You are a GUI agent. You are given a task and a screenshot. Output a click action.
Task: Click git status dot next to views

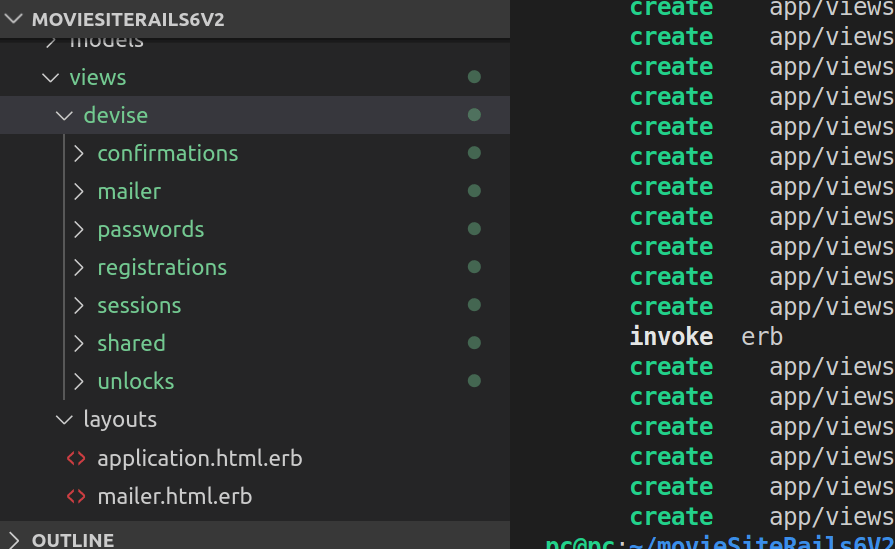click(474, 76)
